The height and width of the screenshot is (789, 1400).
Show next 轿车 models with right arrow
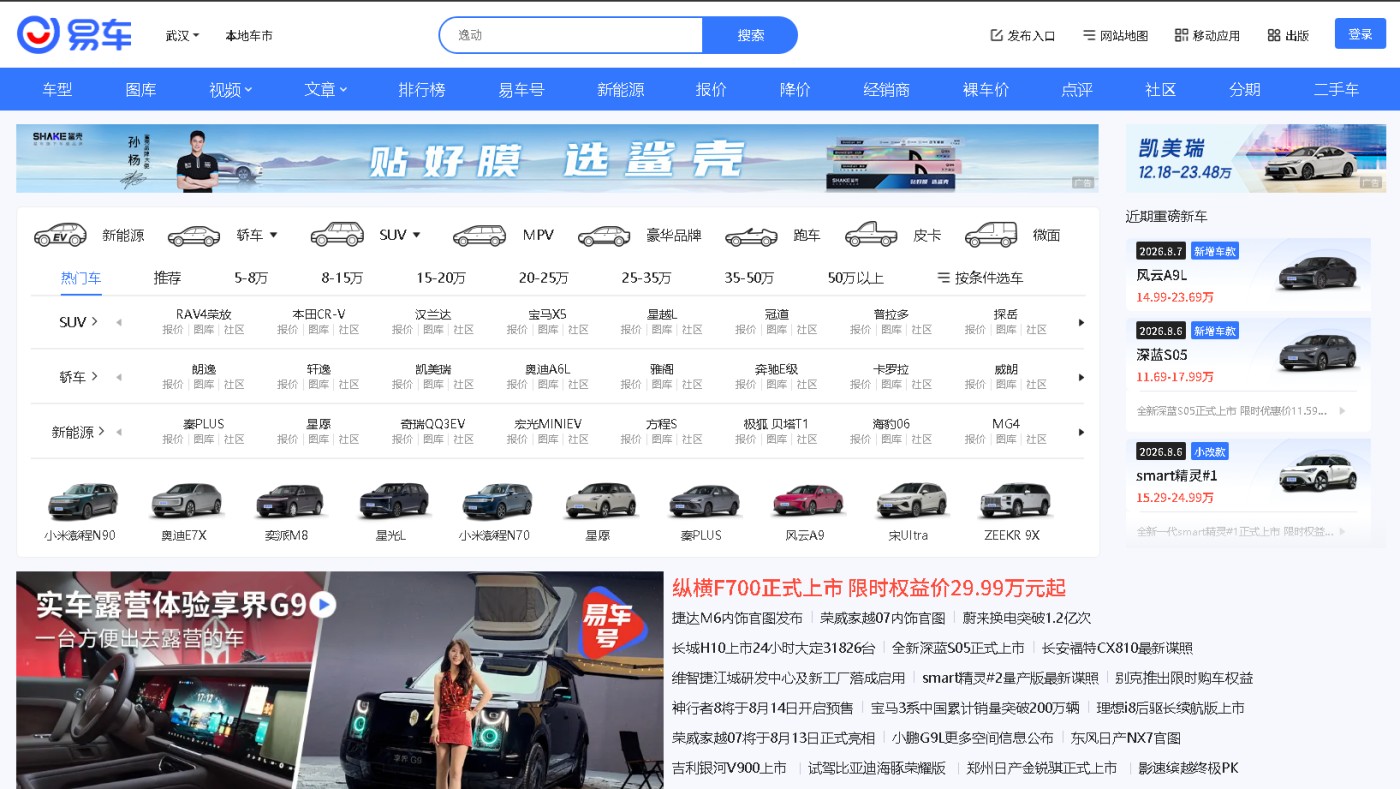(x=1081, y=378)
